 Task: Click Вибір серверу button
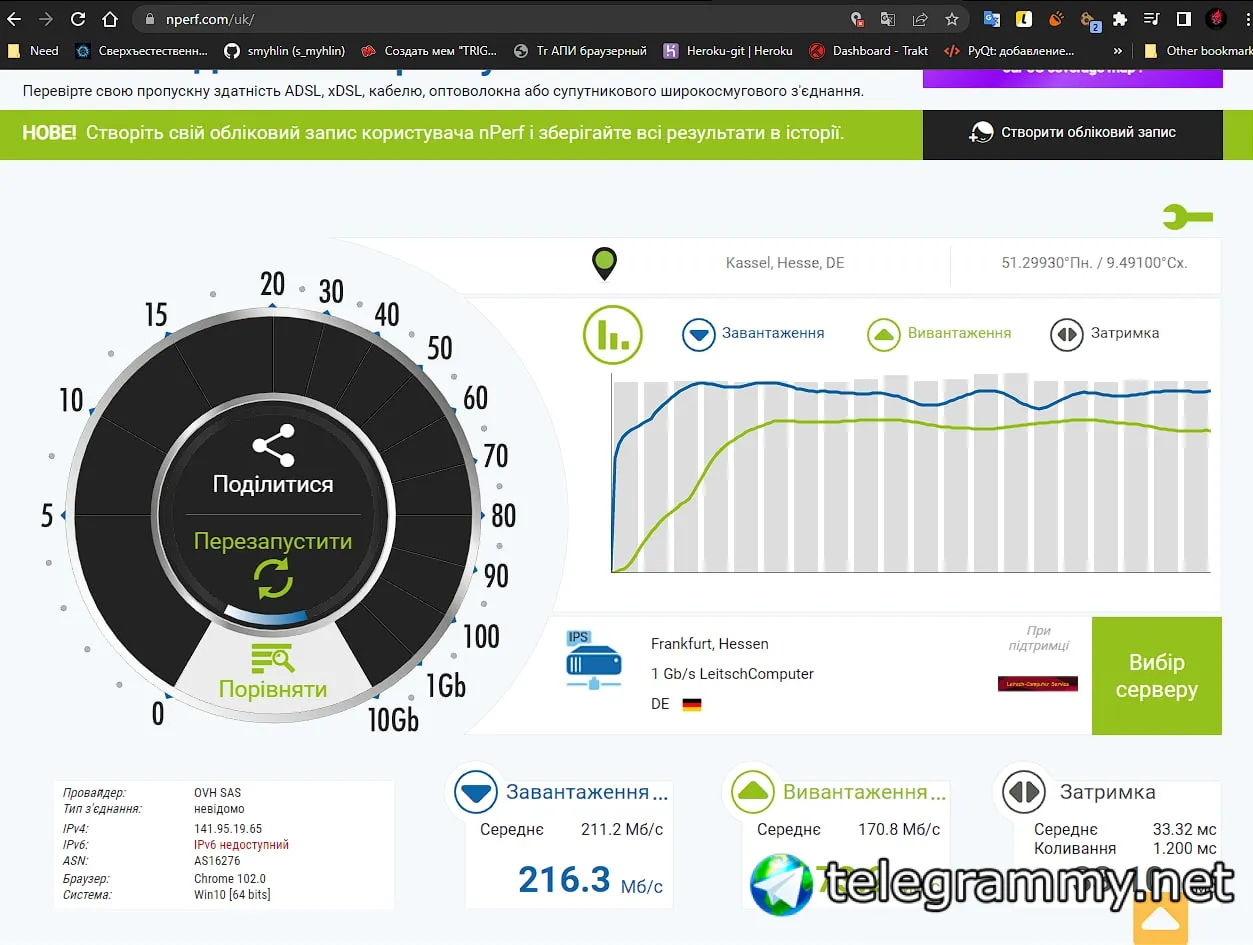coord(1157,676)
